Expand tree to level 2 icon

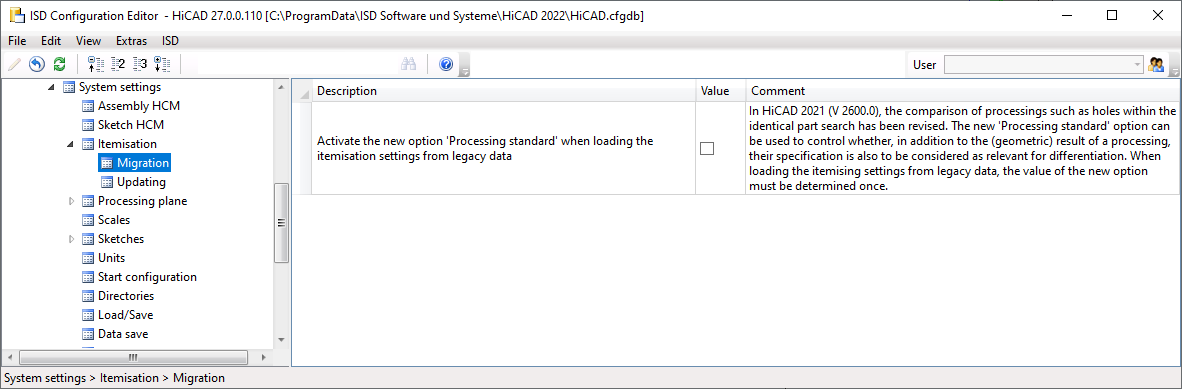point(118,64)
